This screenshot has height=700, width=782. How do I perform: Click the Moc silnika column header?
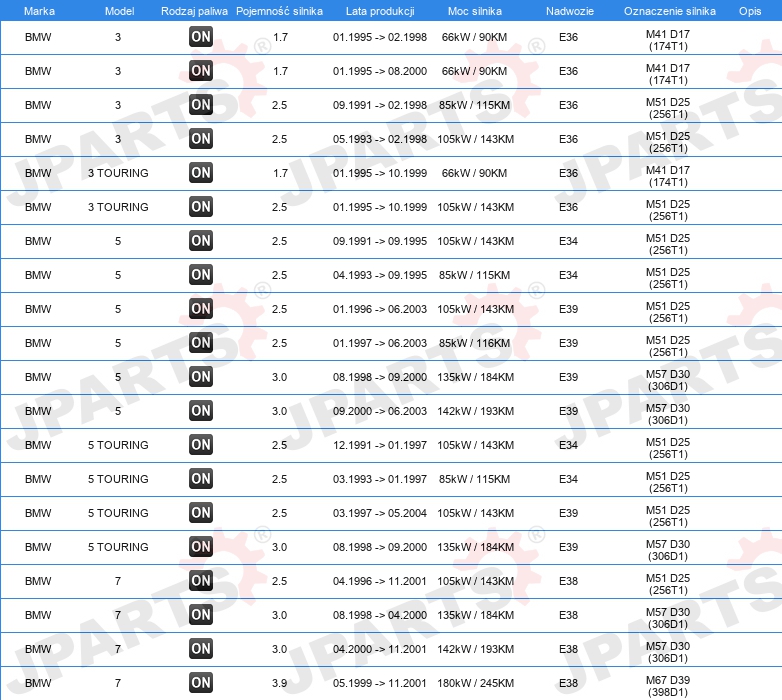[x=475, y=11]
